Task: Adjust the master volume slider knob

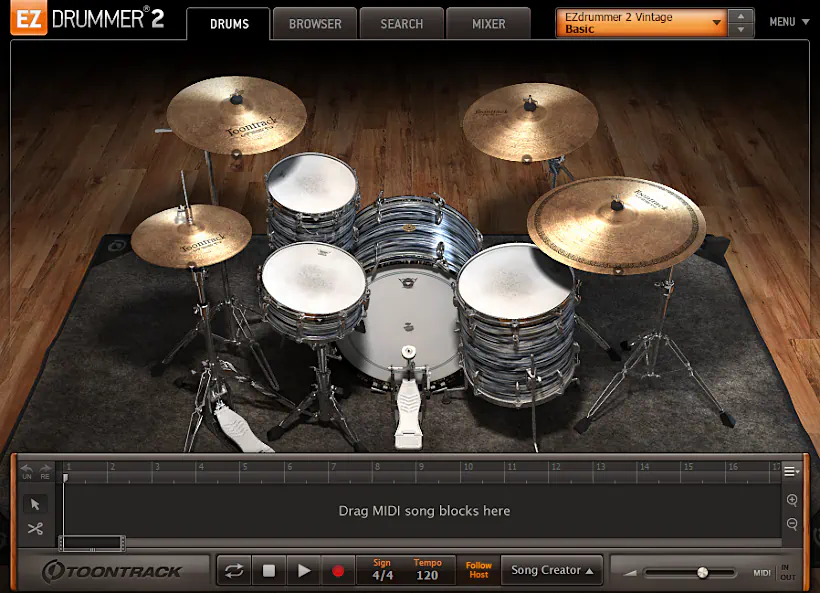Action: point(702,573)
